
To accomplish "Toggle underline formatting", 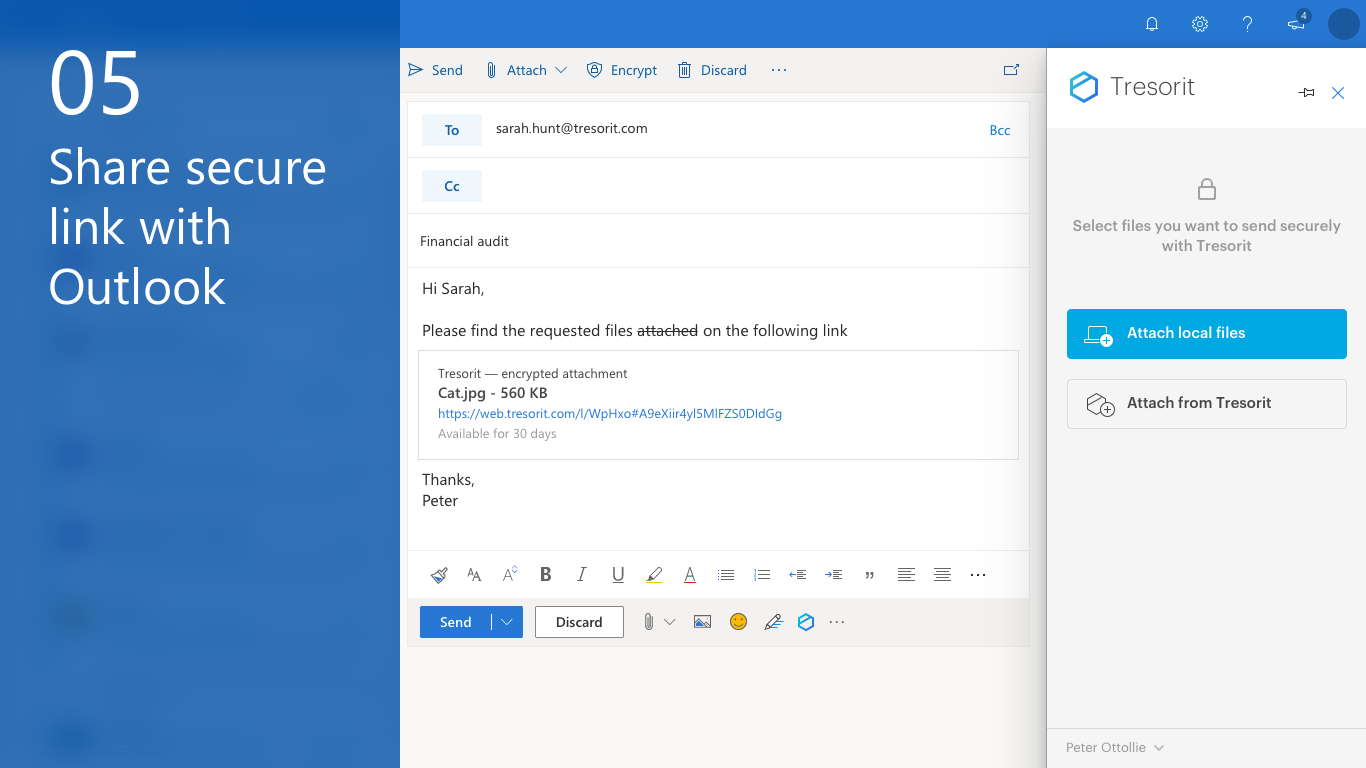I will [x=618, y=575].
